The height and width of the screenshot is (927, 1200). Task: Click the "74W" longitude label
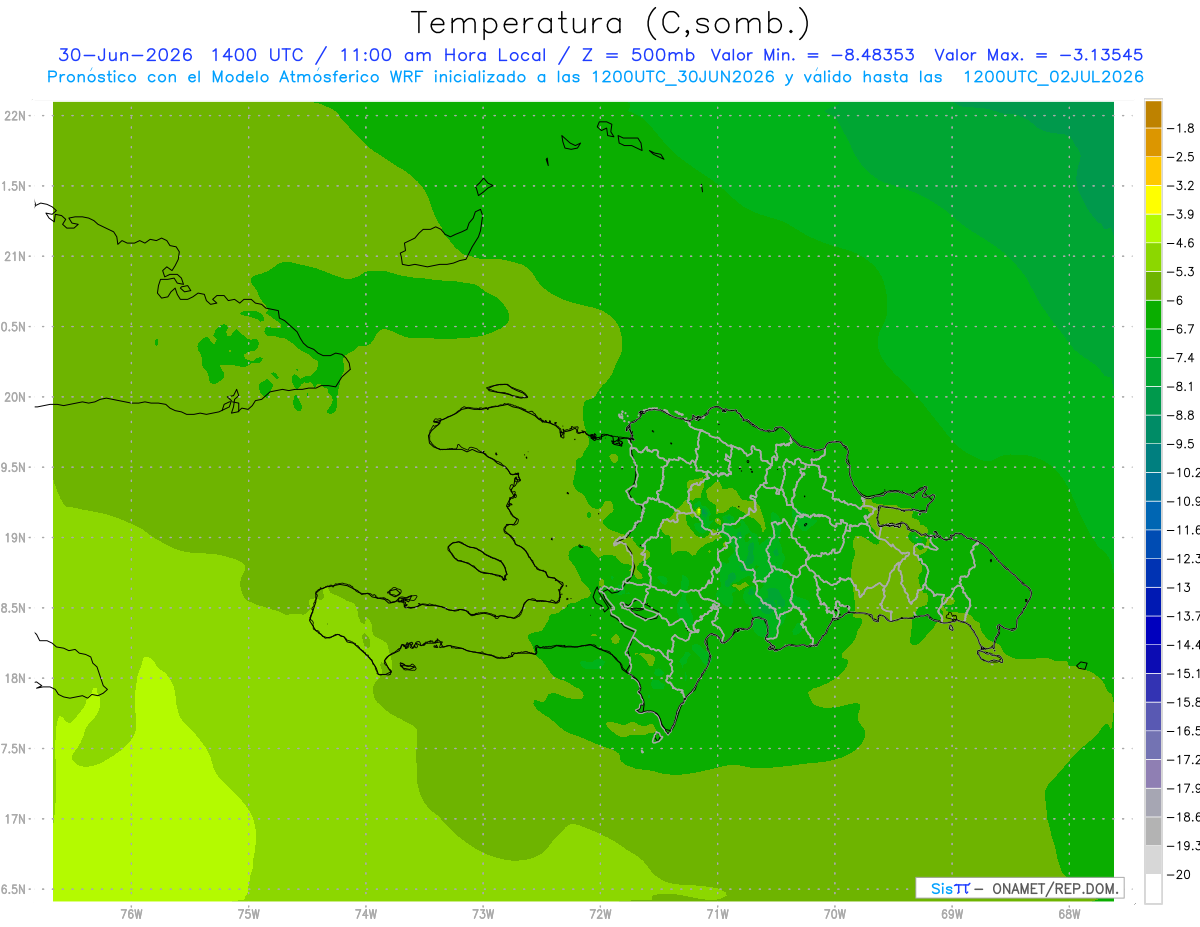tap(366, 914)
